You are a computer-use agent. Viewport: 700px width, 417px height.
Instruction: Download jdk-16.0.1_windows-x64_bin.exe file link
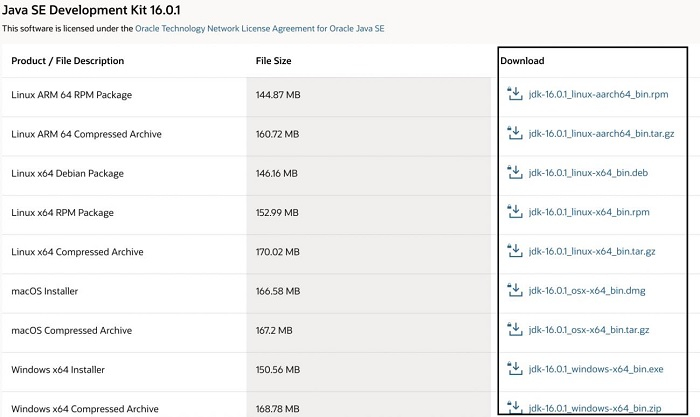pos(596,369)
